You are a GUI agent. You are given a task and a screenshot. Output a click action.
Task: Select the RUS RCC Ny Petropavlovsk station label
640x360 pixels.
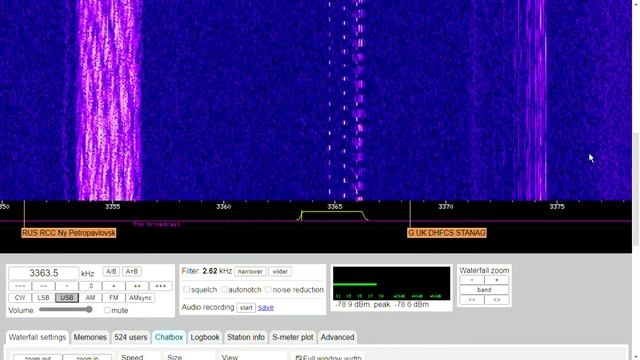69,233
